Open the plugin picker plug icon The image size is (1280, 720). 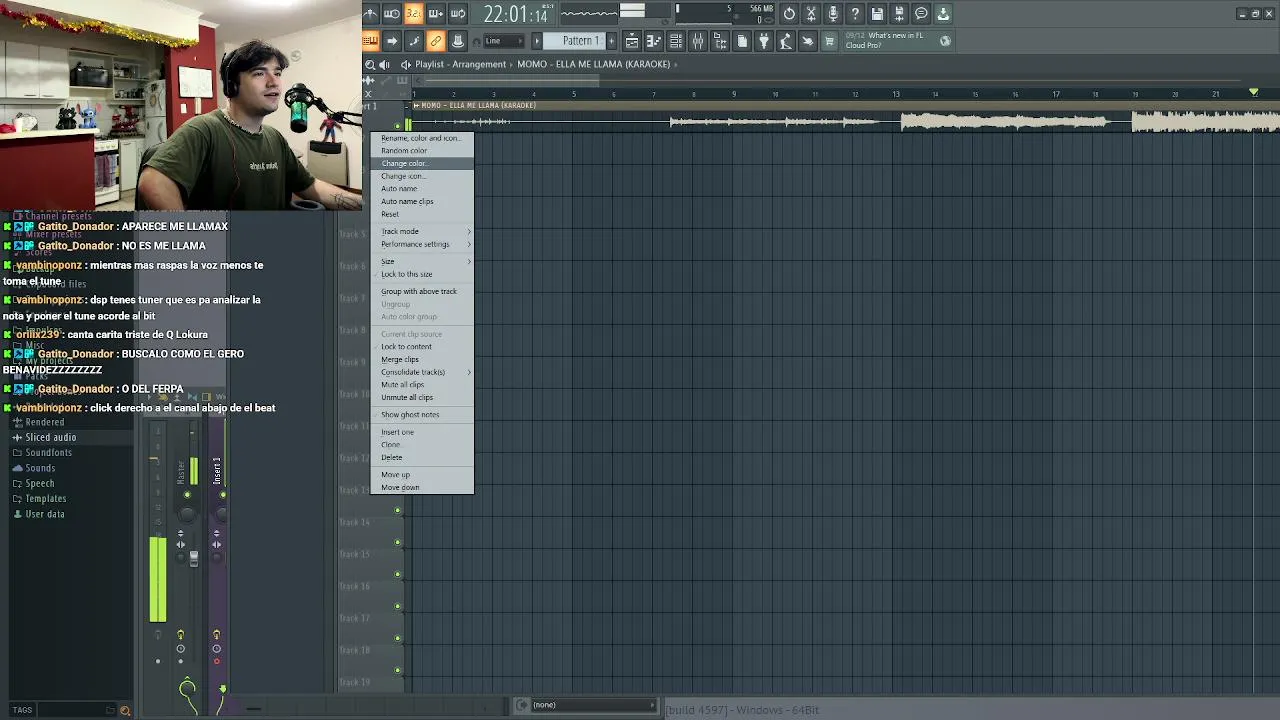(x=764, y=41)
